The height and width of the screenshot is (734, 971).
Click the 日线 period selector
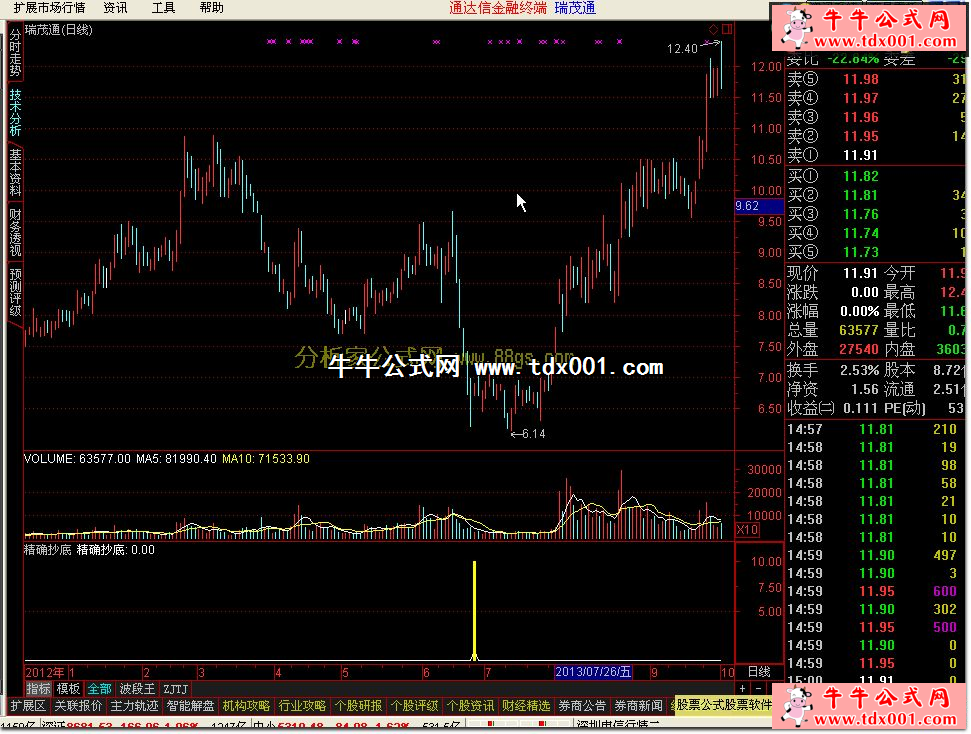pyautogui.click(x=759, y=672)
